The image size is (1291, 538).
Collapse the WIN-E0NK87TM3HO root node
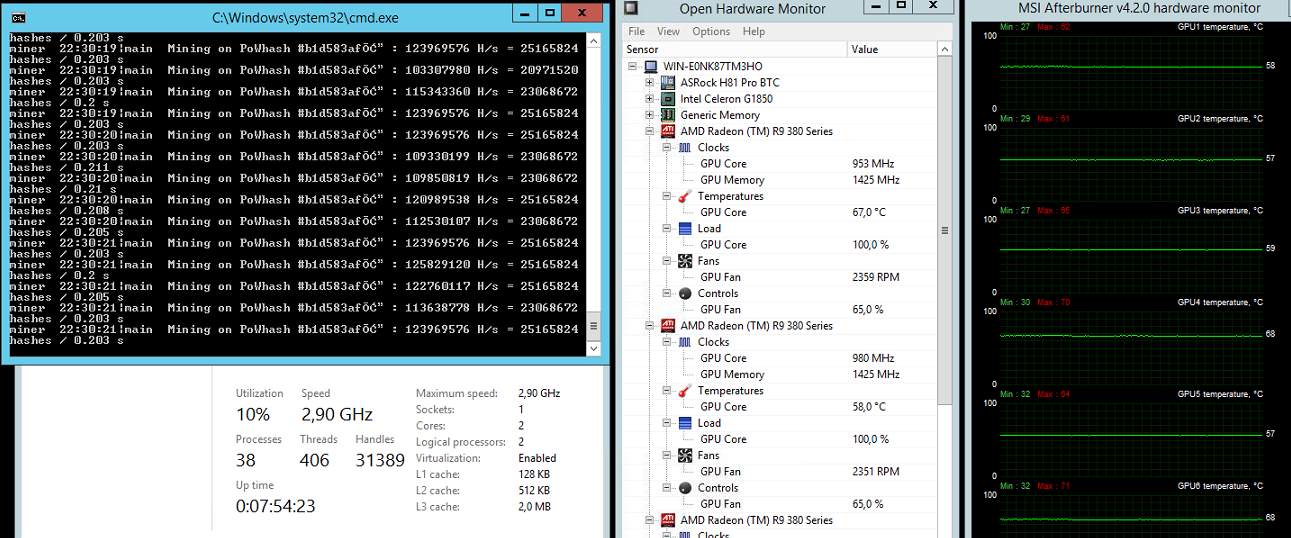pyautogui.click(x=633, y=66)
